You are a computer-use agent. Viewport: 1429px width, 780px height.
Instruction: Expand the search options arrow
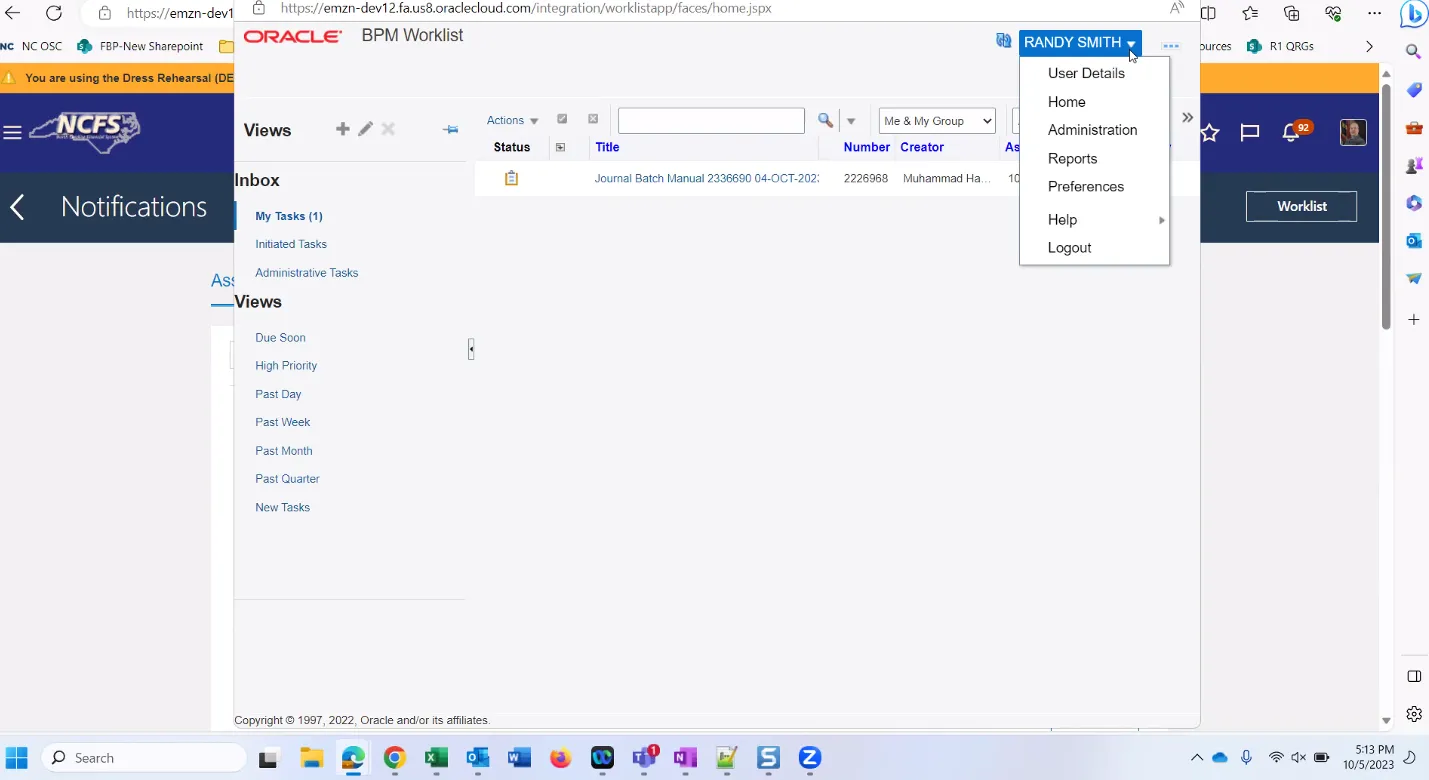coord(851,122)
